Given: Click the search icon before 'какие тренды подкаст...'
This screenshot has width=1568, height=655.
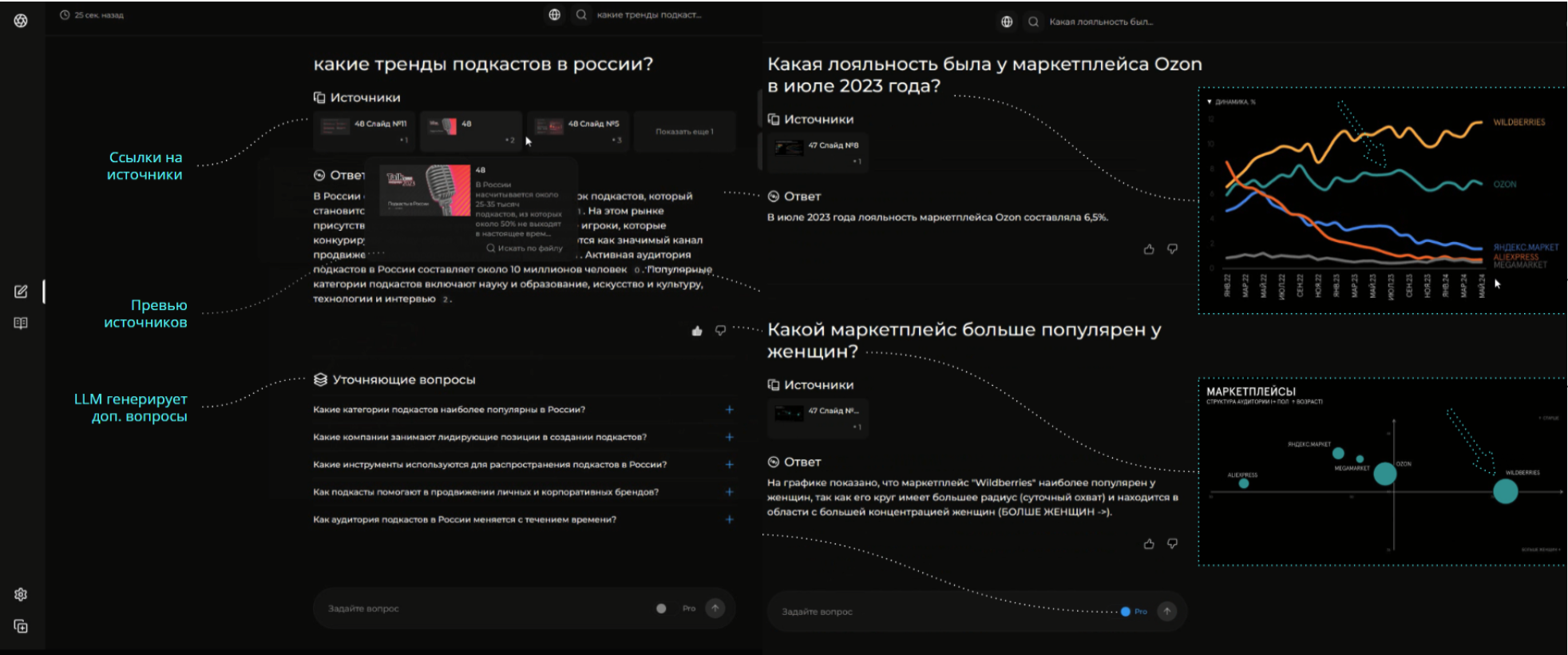Looking at the screenshot, I should click(581, 14).
